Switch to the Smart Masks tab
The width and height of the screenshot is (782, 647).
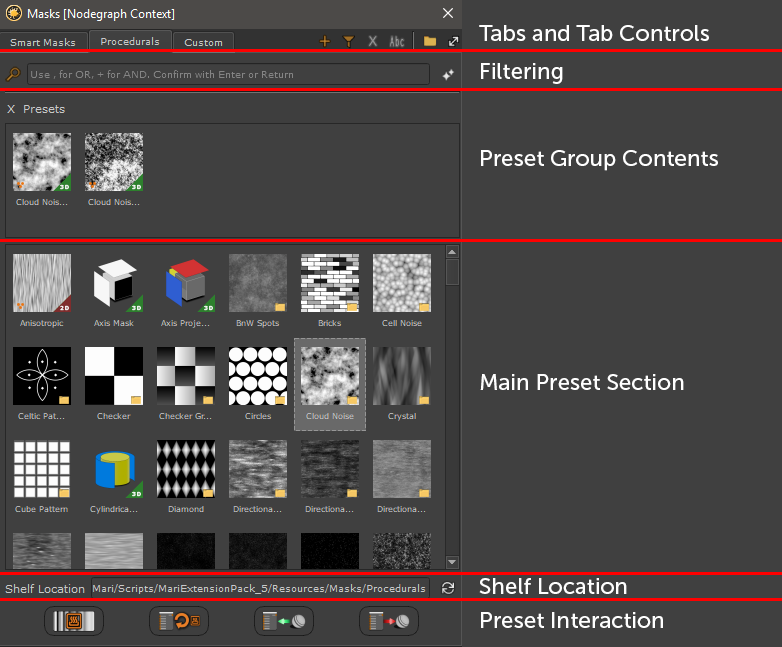(43, 43)
